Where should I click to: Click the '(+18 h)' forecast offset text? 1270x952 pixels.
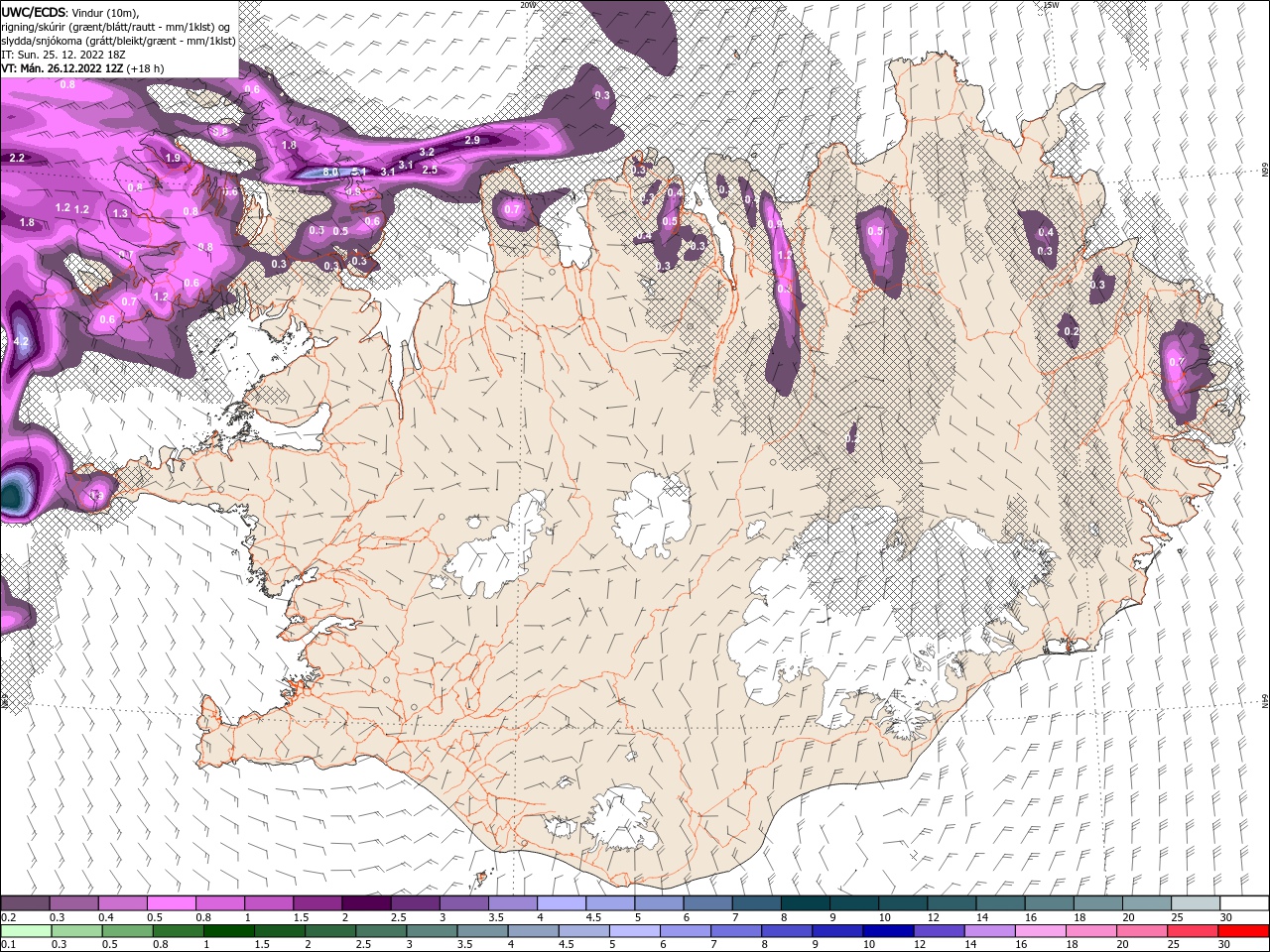coord(144,68)
